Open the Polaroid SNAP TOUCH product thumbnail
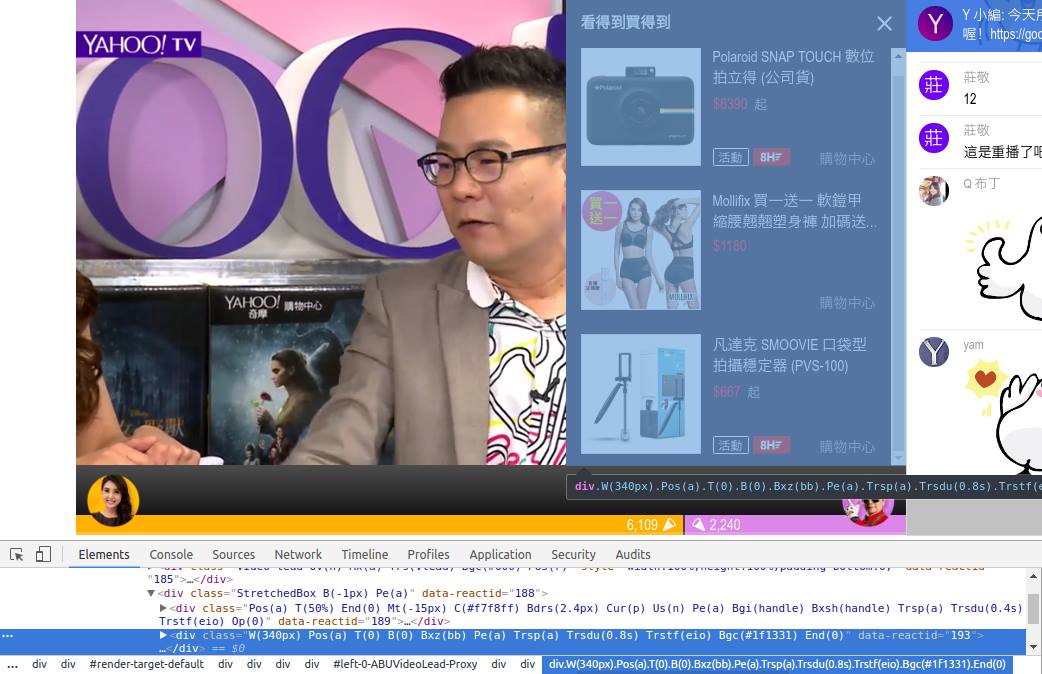 [641, 107]
